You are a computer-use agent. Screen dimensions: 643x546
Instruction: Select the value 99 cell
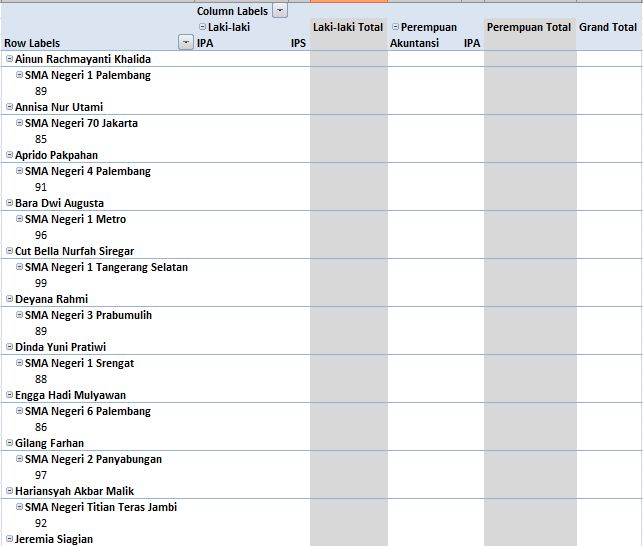pos(41,283)
